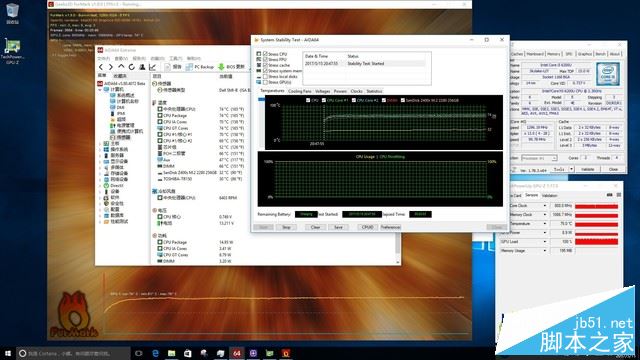
Task: Select 电源管理 in the AIDA64 tree
Action: 124,125
